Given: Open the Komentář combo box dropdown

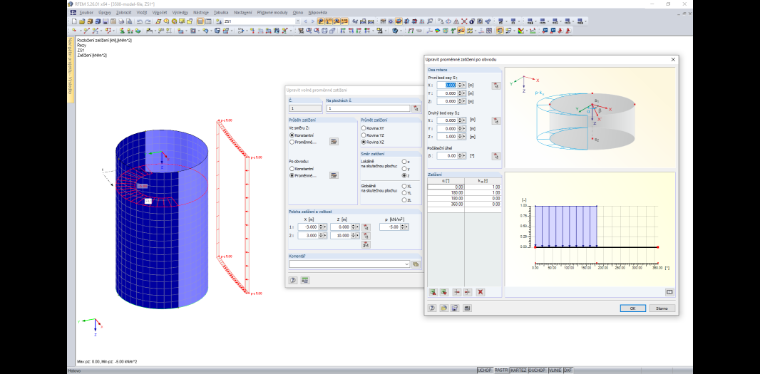Looking at the screenshot, I should 407,264.
